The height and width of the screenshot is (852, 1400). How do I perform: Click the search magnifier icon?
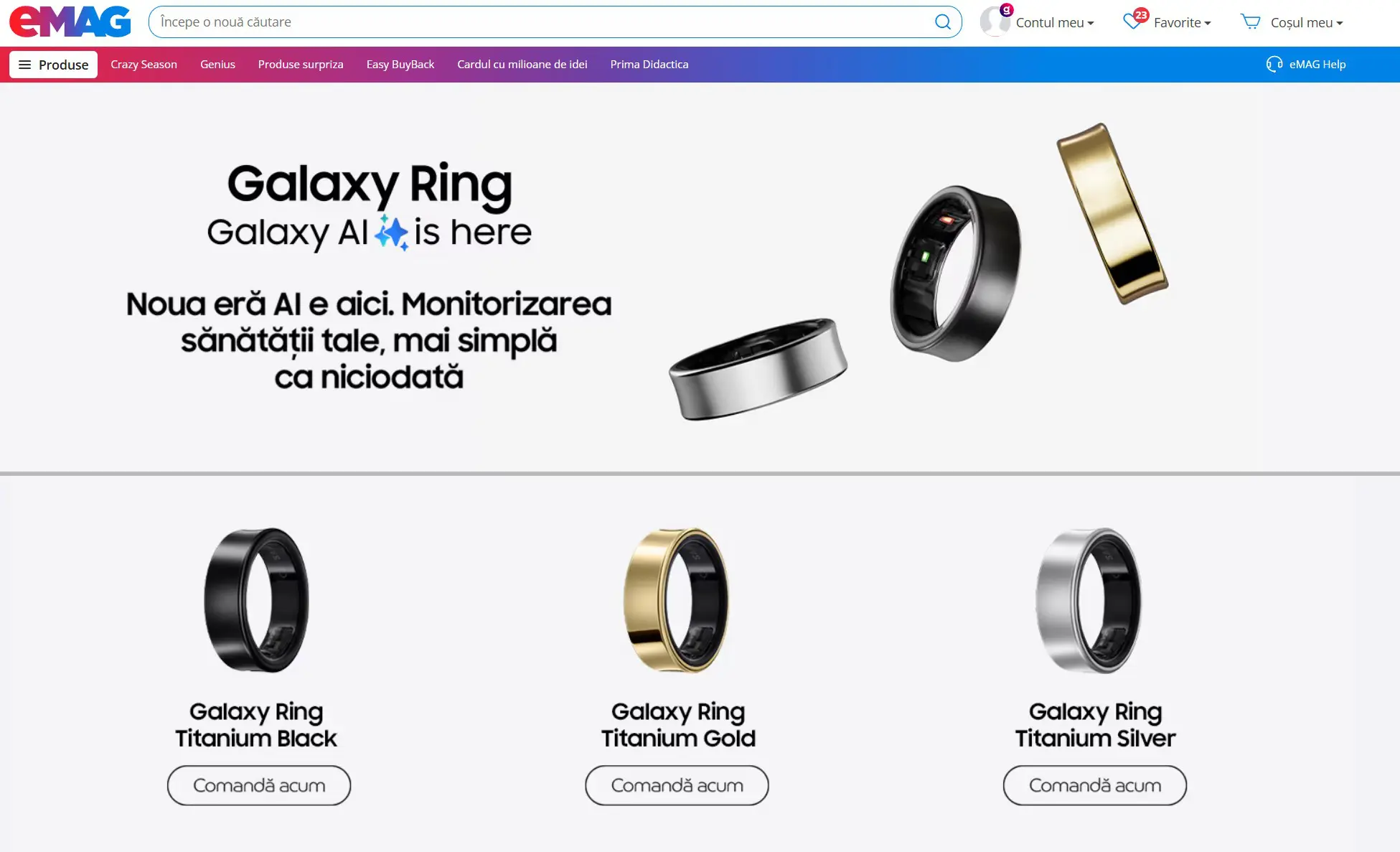(943, 22)
